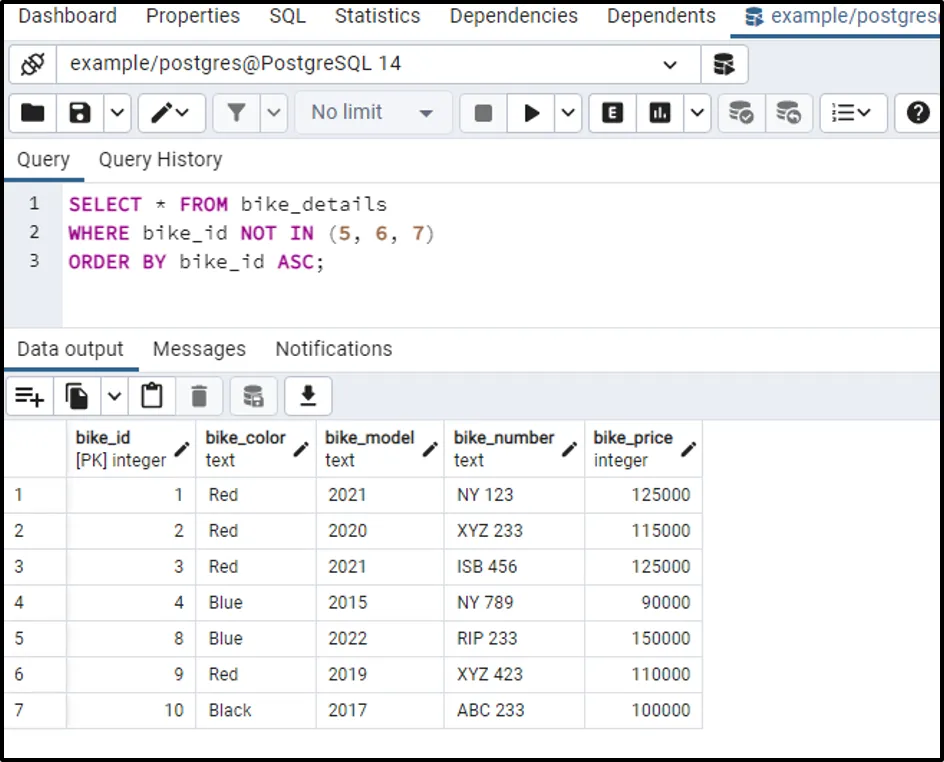Viewport: 944px width, 762px height.
Task: Expand the connection selector dropdown
Action: [670, 64]
